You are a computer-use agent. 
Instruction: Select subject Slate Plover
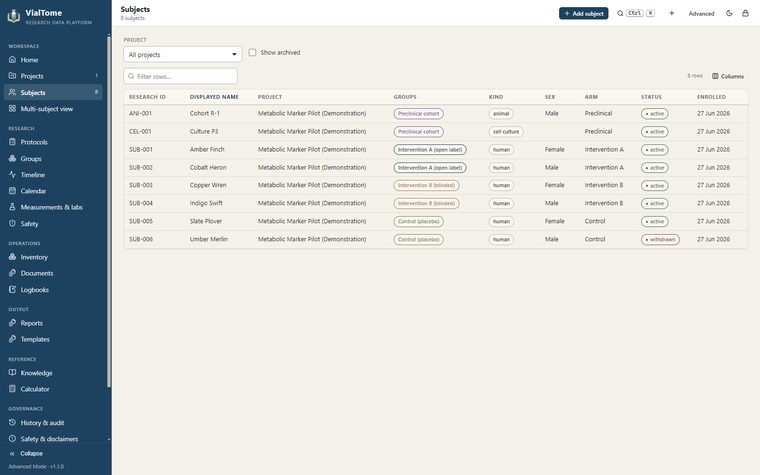(206, 221)
